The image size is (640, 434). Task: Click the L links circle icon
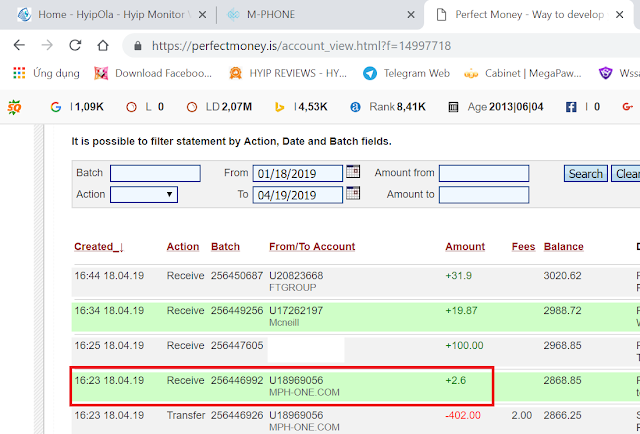[x=131, y=107]
